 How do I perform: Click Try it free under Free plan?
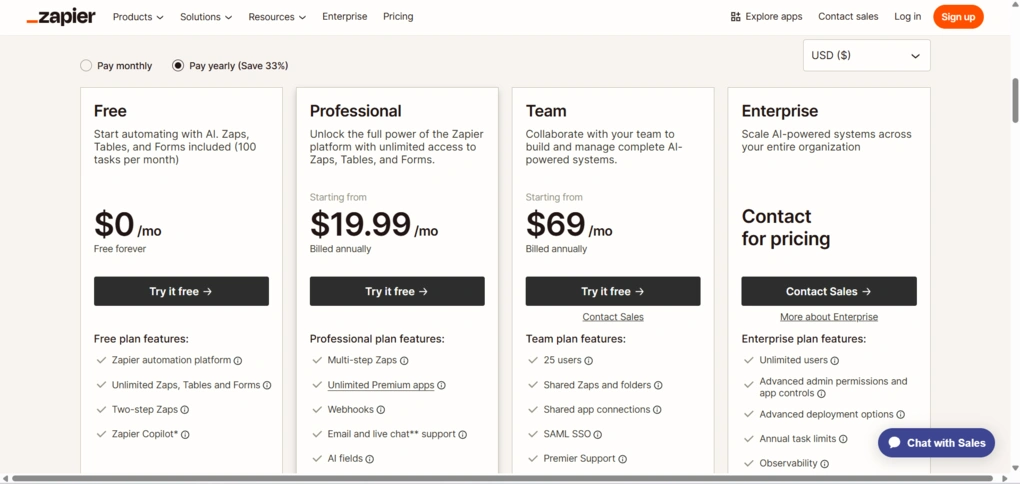pyautogui.click(x=181, y=291)
